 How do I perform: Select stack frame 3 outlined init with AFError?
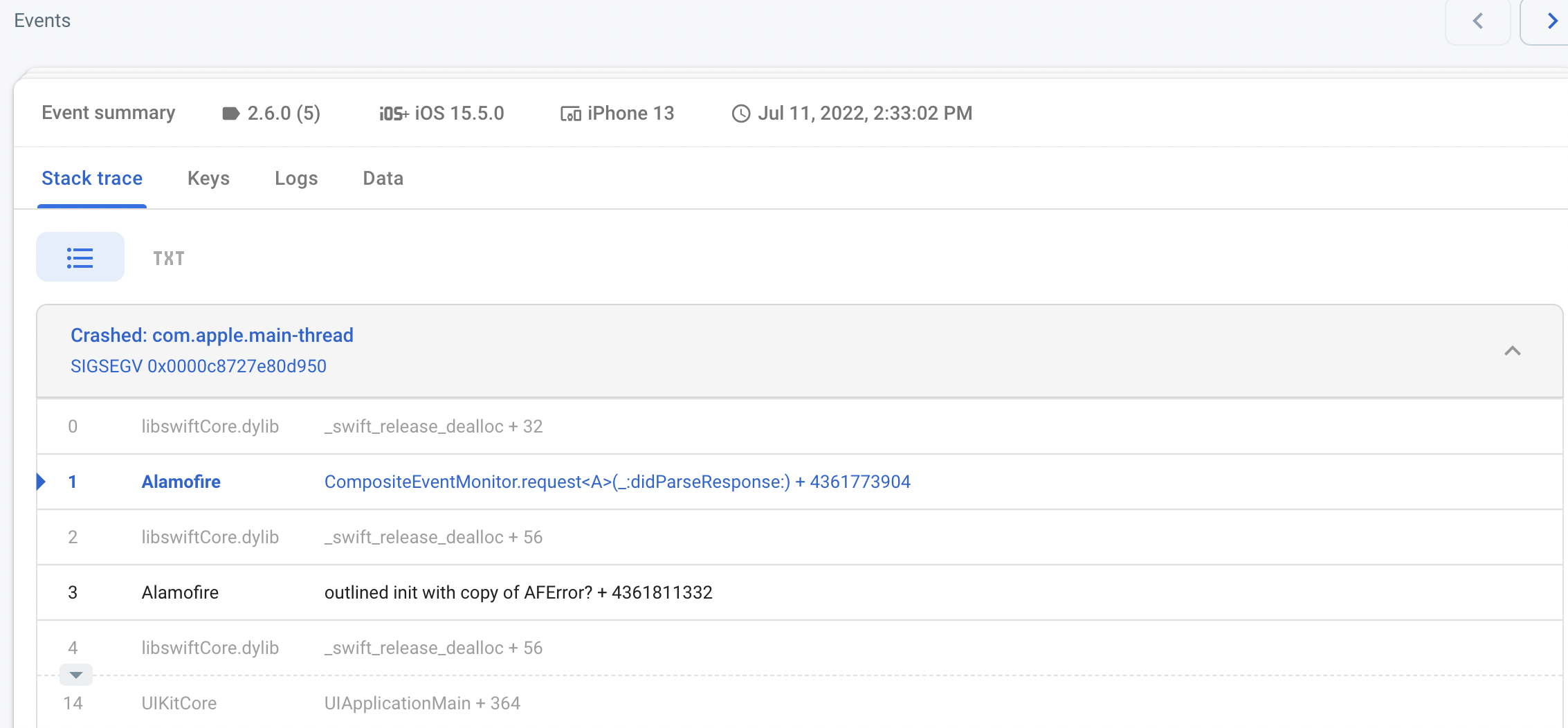coord(518,592)
